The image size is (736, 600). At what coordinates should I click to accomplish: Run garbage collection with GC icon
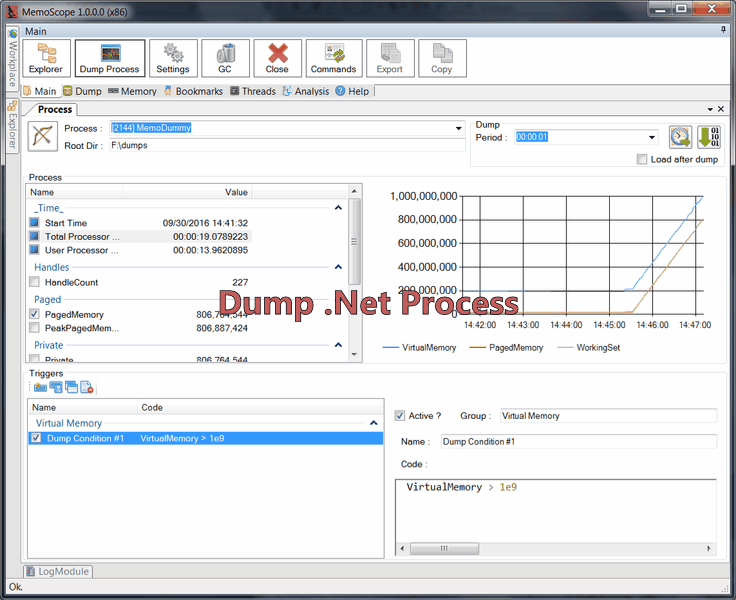pos(225,59)
